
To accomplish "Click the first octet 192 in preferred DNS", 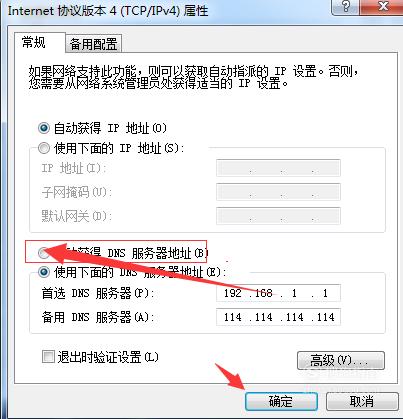I will click(233, 293).
